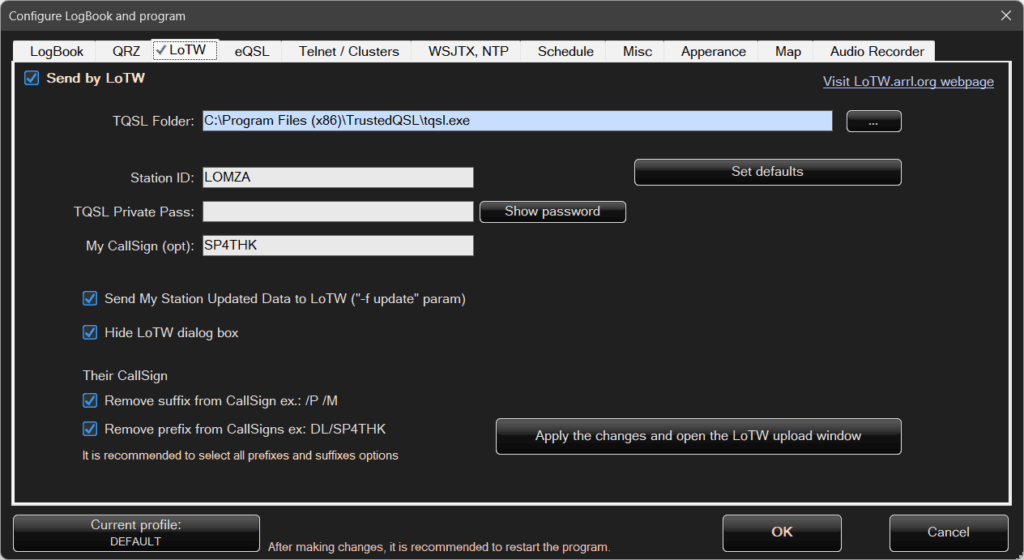
Task: Go to the WSJTX, NTP tab
Action: [468, 51]
